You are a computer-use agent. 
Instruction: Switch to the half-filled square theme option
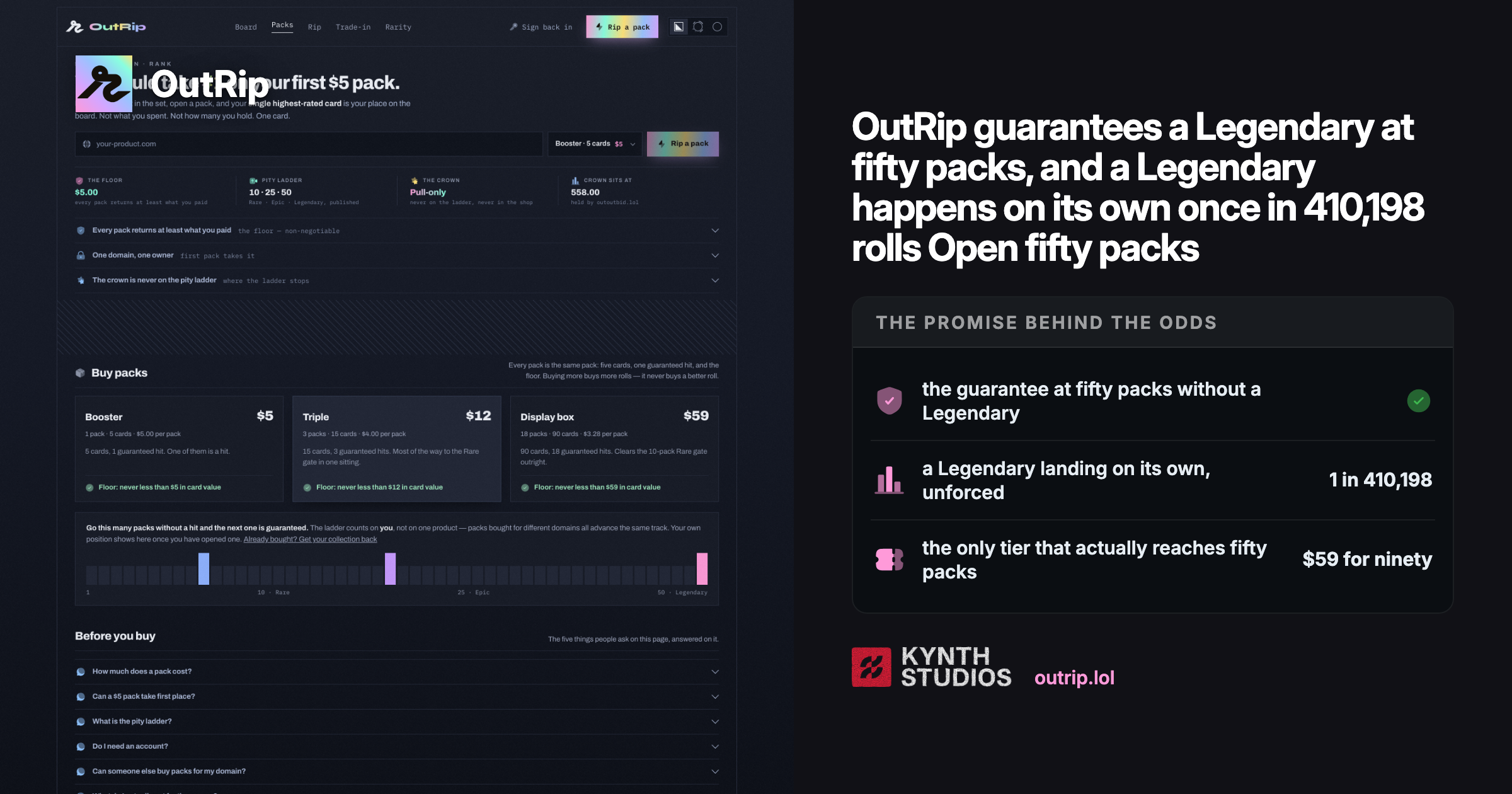coord(679,26)
